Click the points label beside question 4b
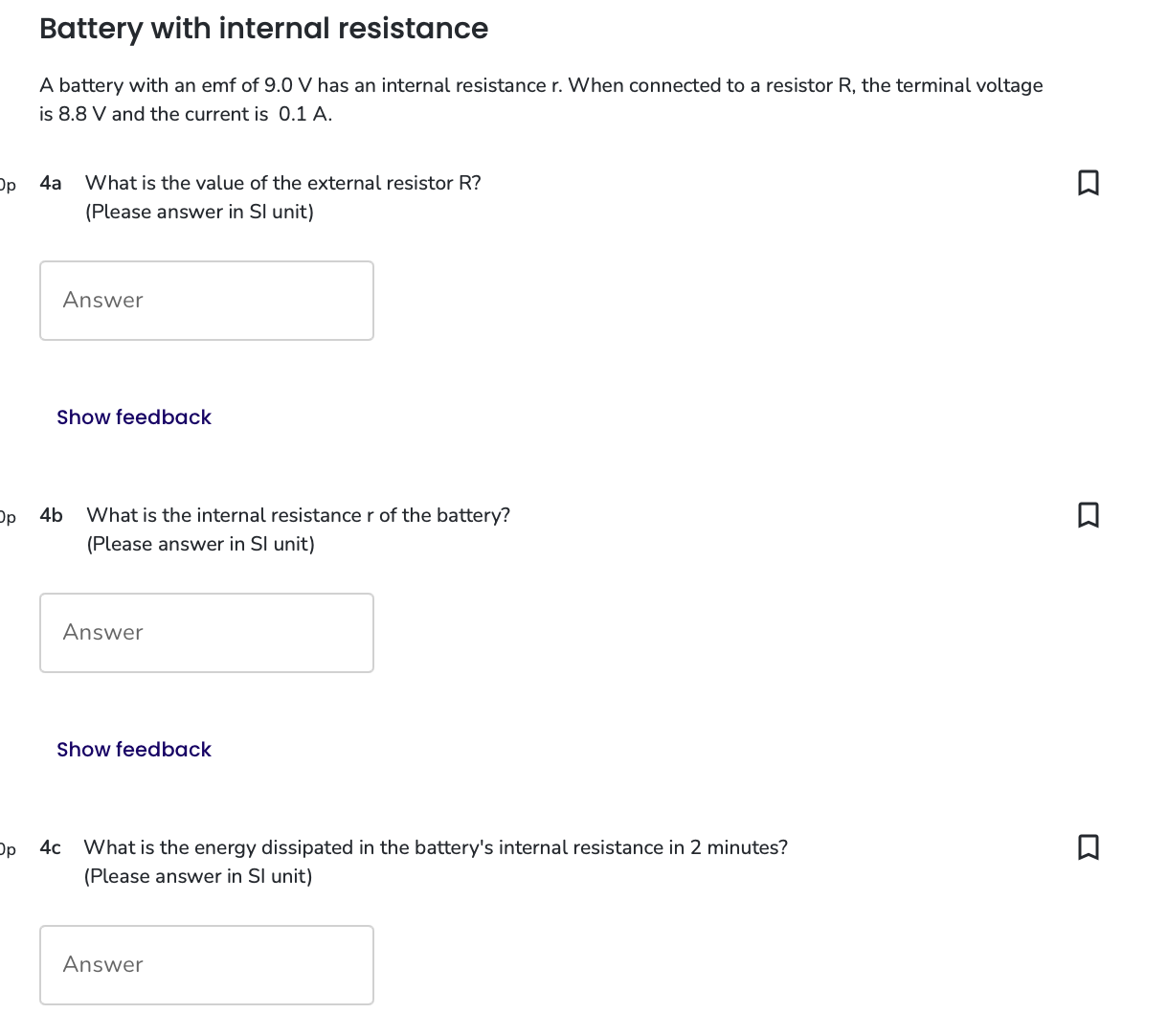Viewport: 1168px width, 1036px height. pyautogui.click(x=8, y=517)
